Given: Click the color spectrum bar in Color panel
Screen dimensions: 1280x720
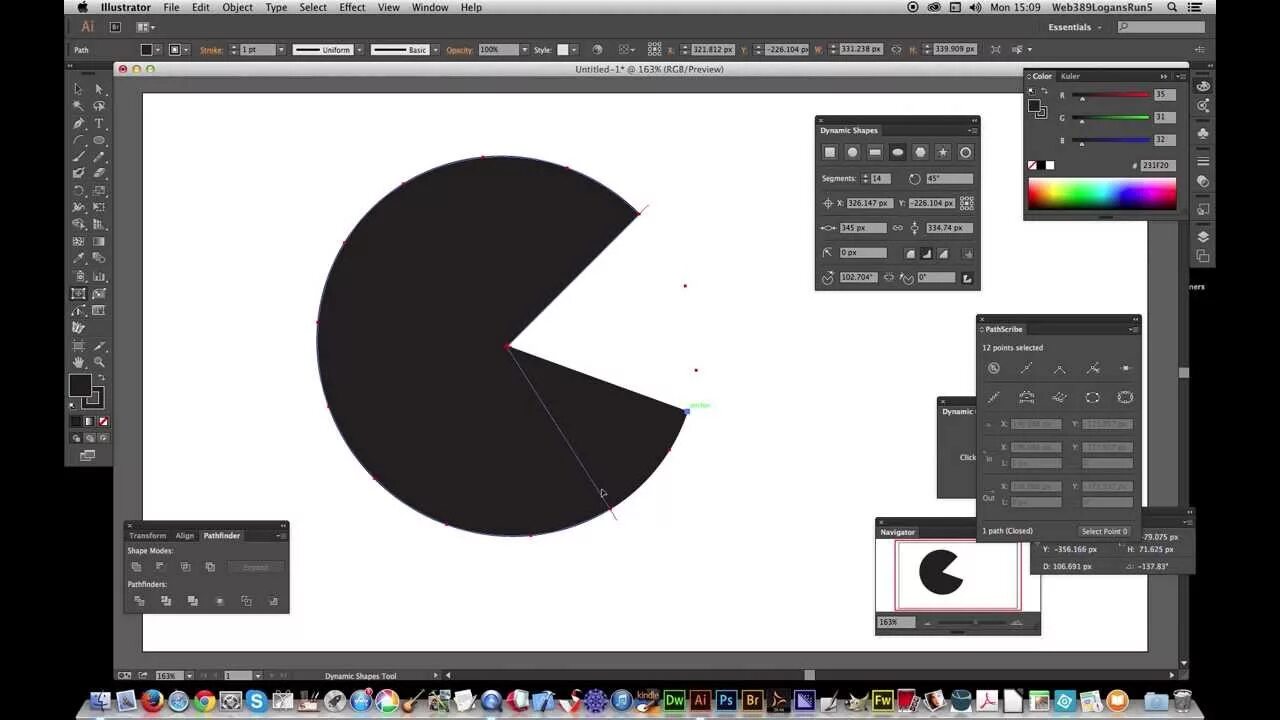Looking at the screenshot, I should (x=1102, y=194).
